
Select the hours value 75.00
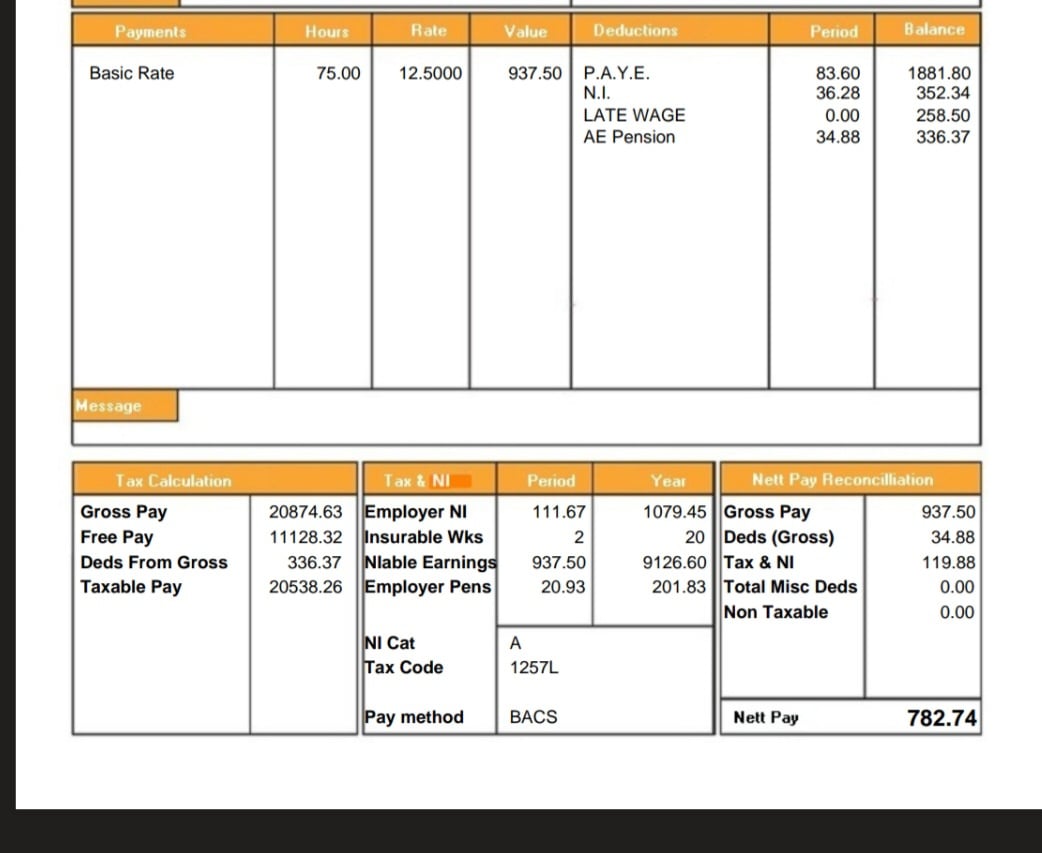pos(338,73)
